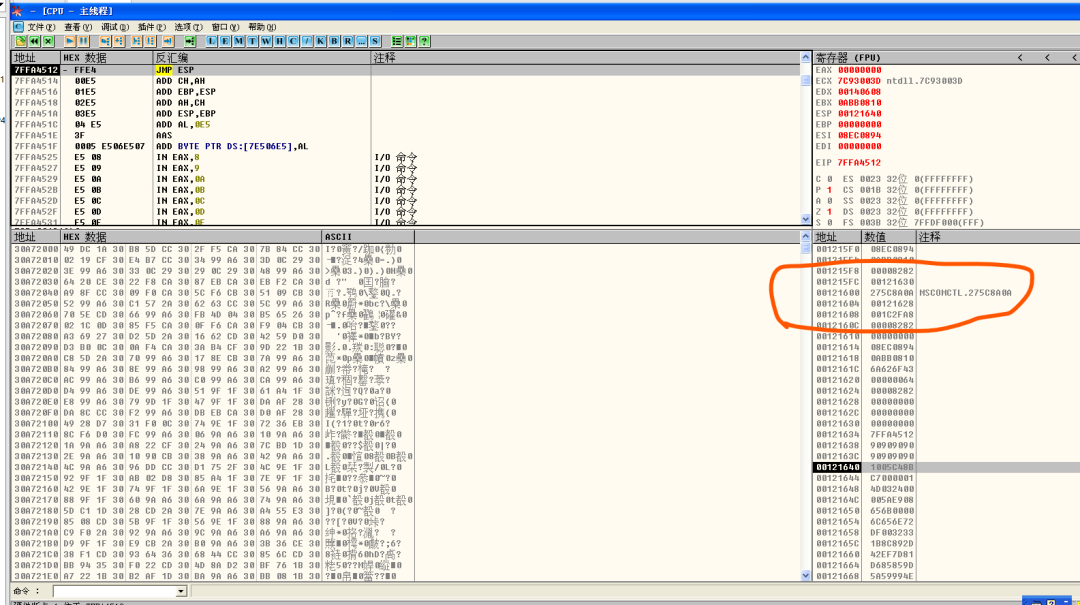This screenshot has width=1080, height=605.
Task: Click the disassembly 注释 column header
Action: [585, 58]
